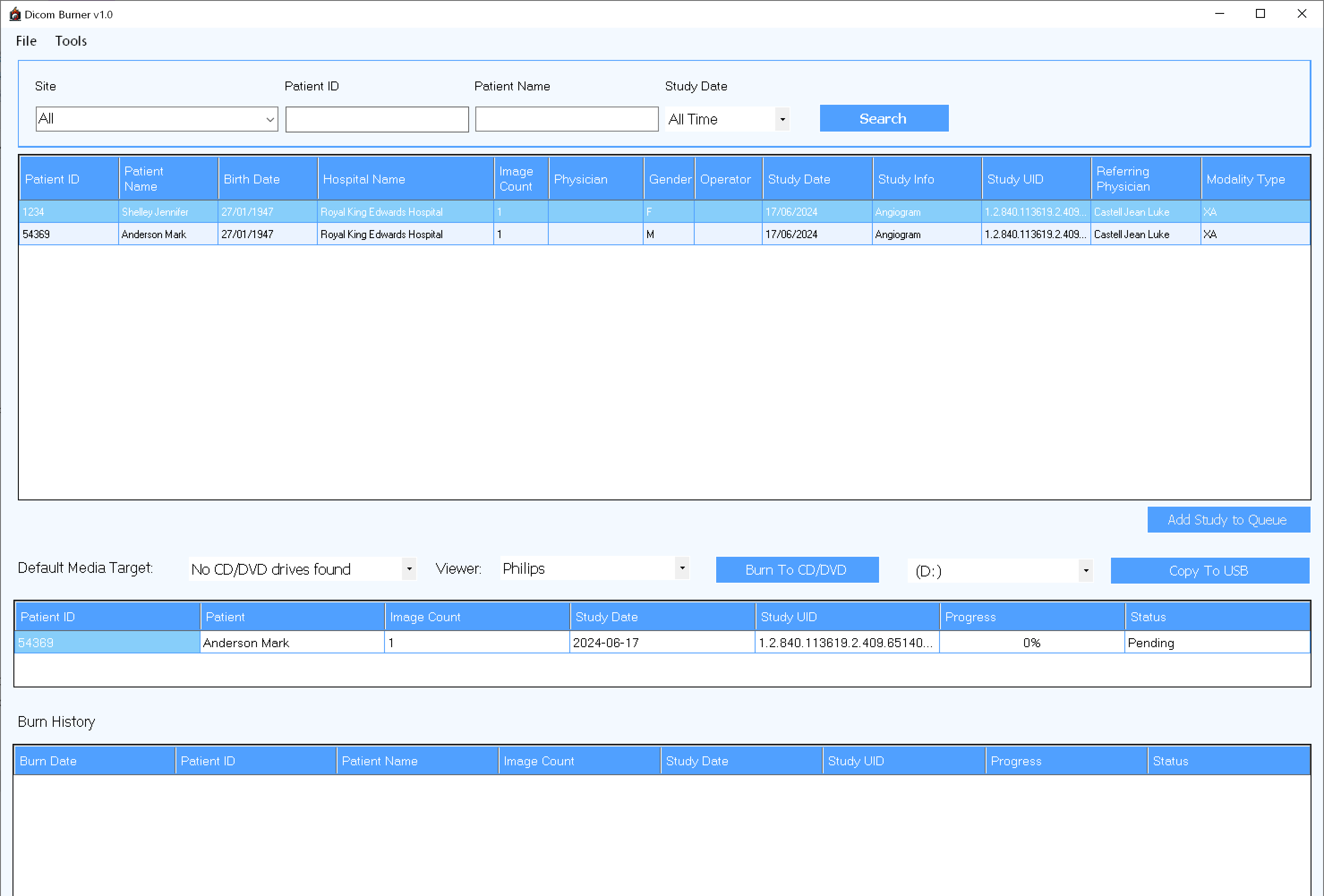1324x896 pixels.
Task: Click Anderson Mark in the queue table
Action: tap(292, 643)
